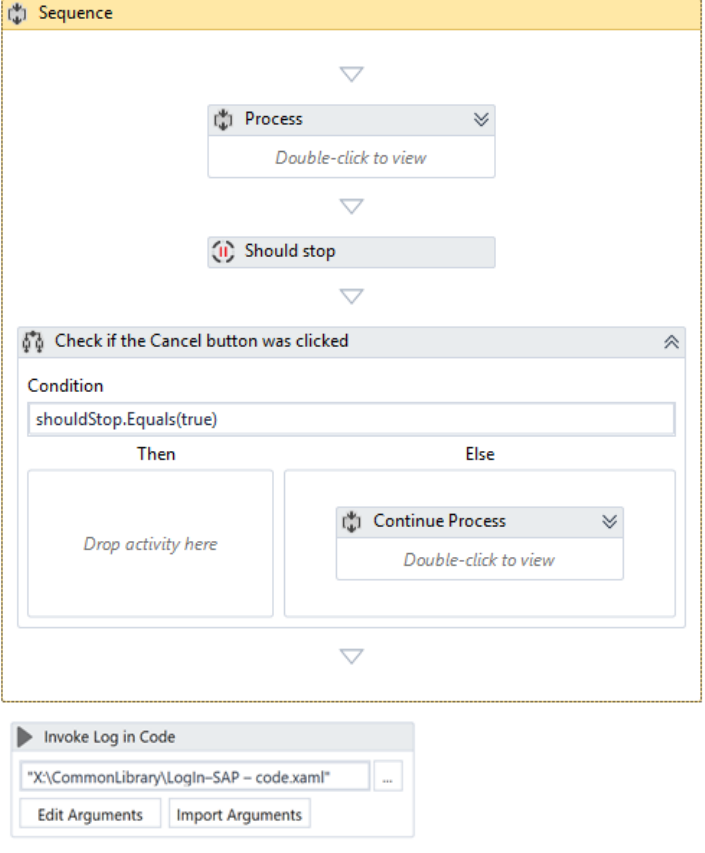Screen dimensions: 705x853
Task: Click the Process activity icon
Action: click(x=223, y=120)
